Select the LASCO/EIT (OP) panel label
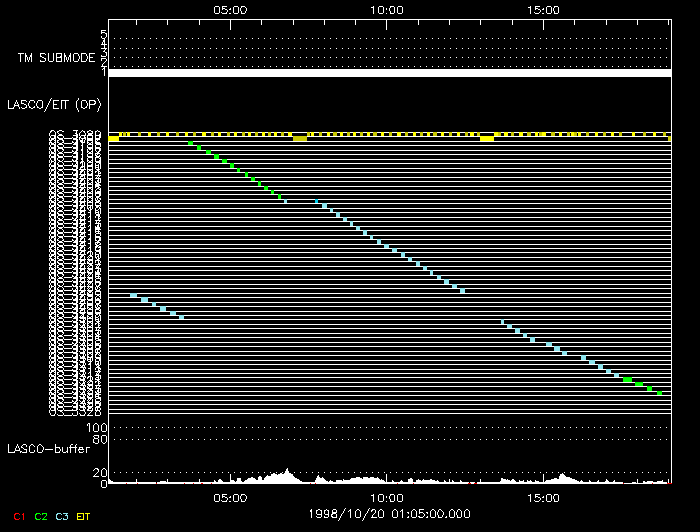Screen dimensions: 700x532 point(54,103)
